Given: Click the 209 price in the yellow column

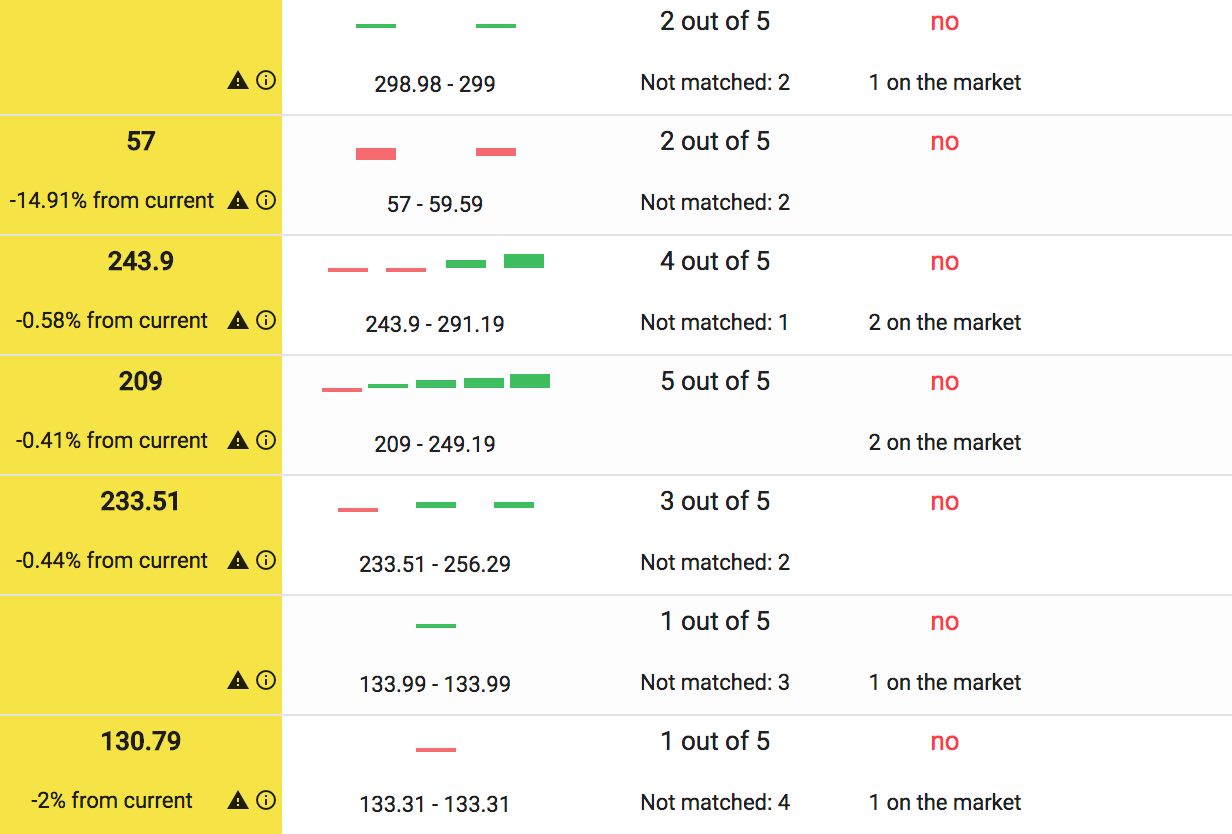Looking at the screenshot, I should pos(141,381).
